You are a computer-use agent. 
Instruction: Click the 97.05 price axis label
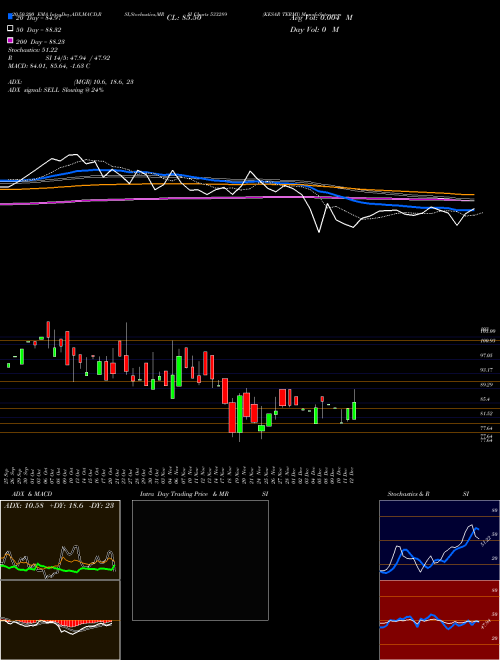[487, 356]
